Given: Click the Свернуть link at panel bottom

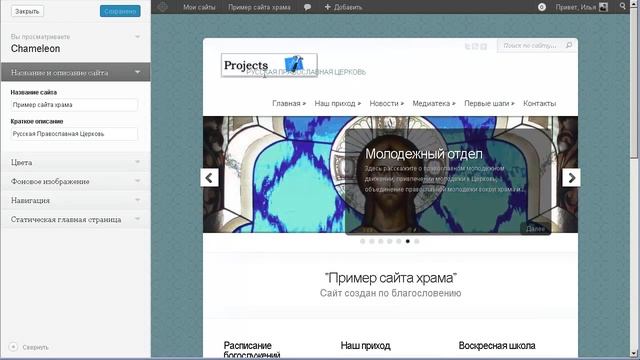Looking at the screenshot, I should [36, 347].
